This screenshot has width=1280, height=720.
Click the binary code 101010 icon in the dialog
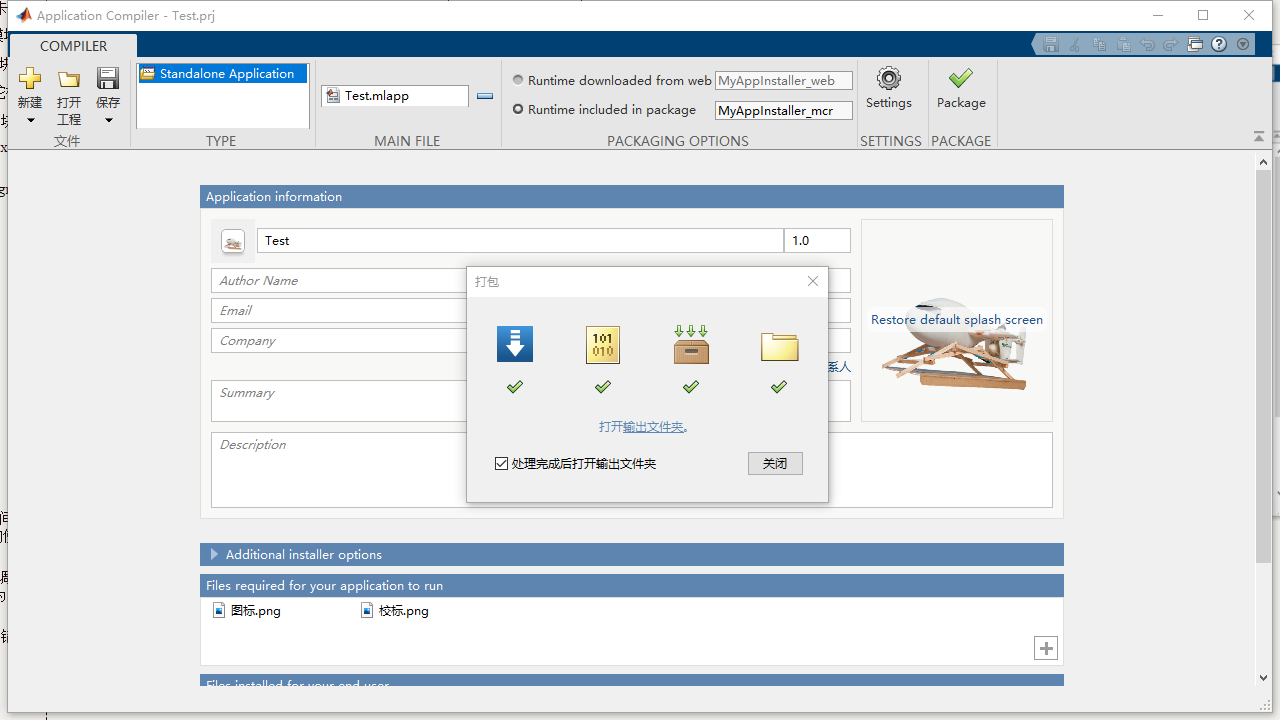pyautogui.click(x=602, y=344)
